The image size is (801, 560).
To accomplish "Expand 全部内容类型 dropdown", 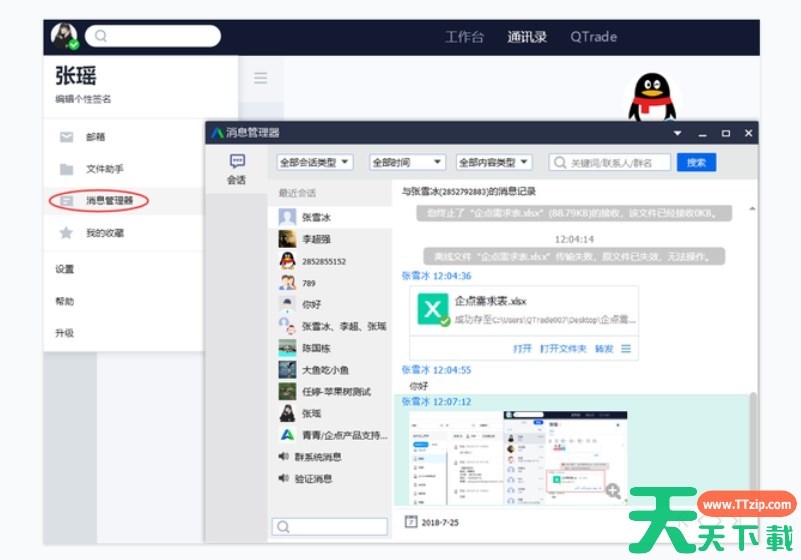I will pos(494,162).
